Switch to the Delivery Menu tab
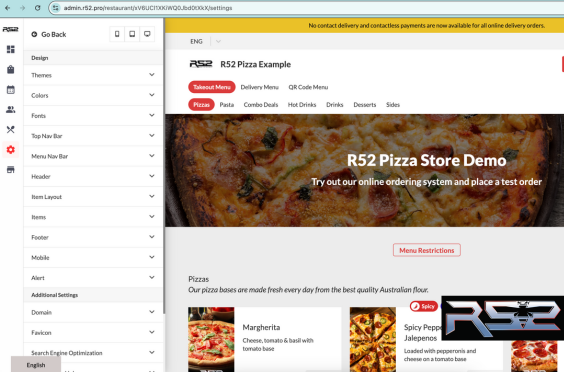Image resolution: width=564 pixels, height=372 pixels. 260,87
